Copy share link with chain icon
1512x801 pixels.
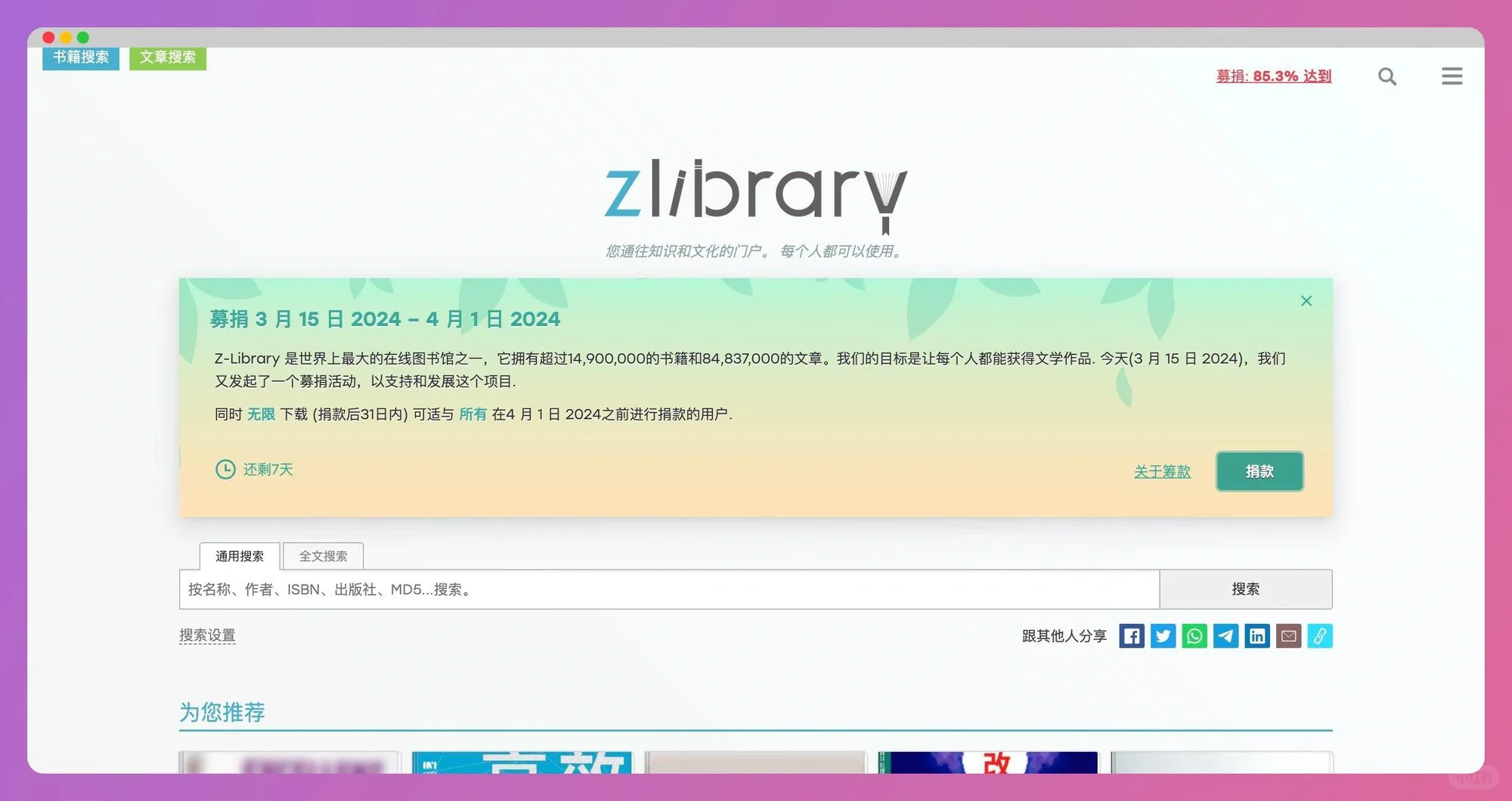1320,636
